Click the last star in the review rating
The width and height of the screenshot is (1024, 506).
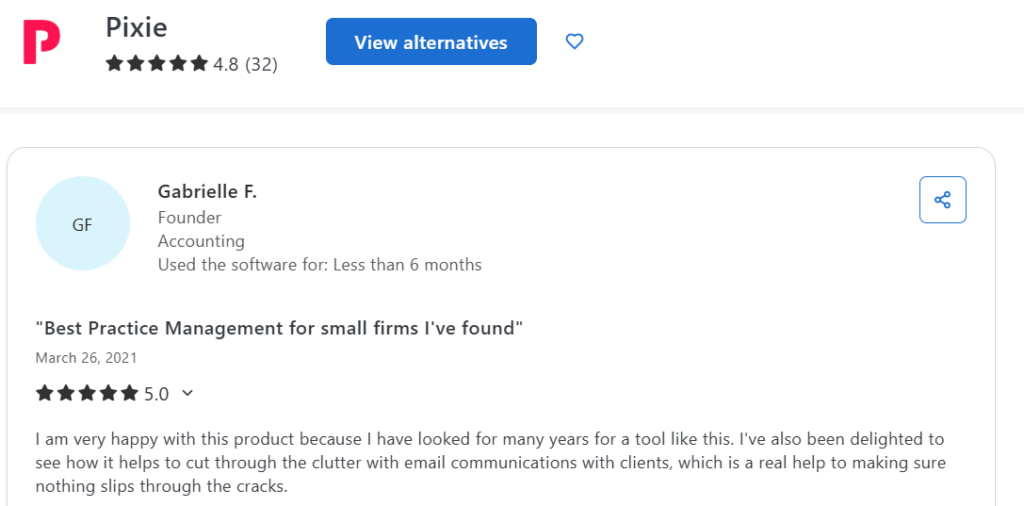[129, 393]
